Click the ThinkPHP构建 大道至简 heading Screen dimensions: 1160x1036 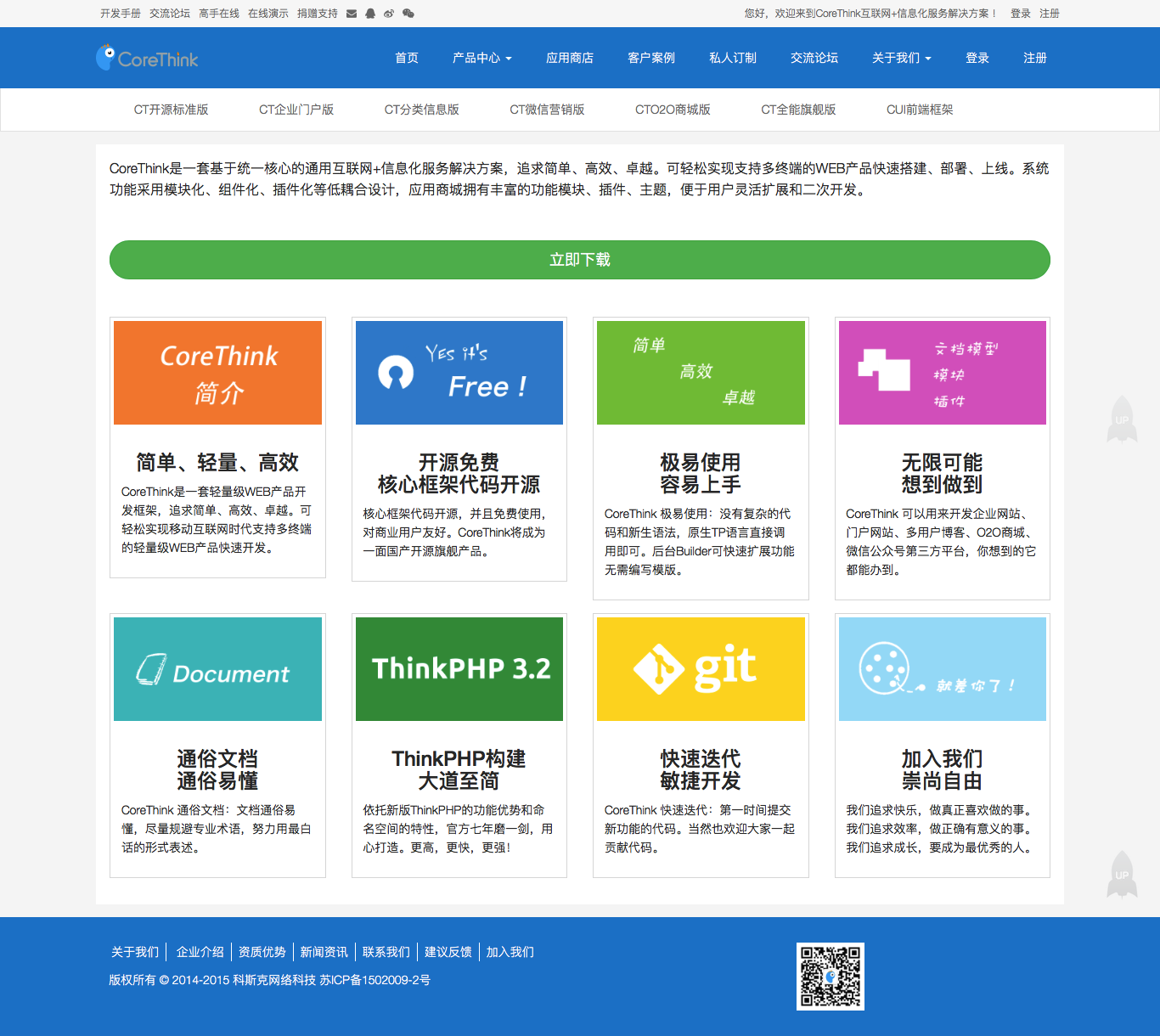tap(459, 770)
